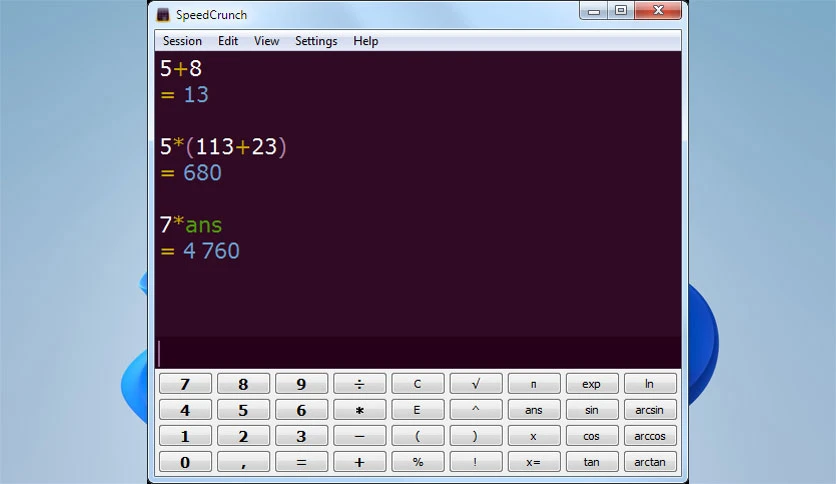Click the multiplication * key

[x=359, y=410]
